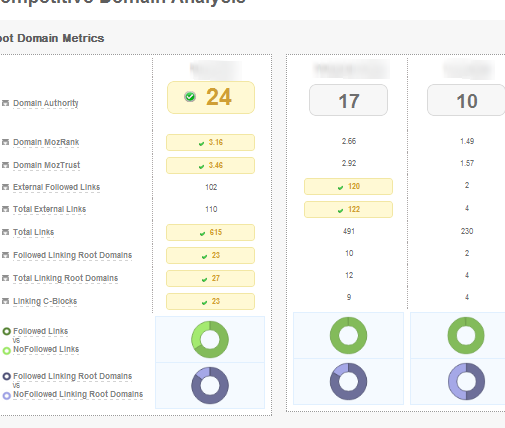
Task: Click the MozTrust value 2.92
Action: (349, 163)
